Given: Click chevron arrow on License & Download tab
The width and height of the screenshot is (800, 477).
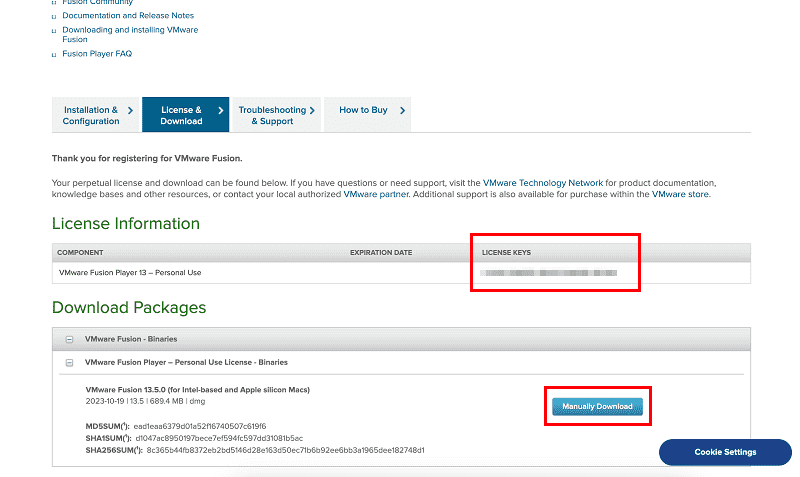Looking at the screenshot, I should 220,110.
